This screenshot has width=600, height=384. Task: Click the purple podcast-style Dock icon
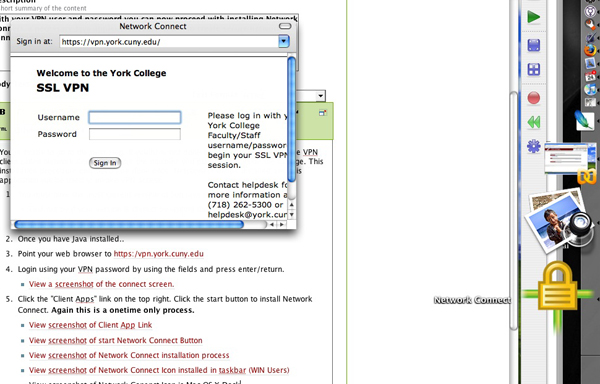(x=590, y=11)
